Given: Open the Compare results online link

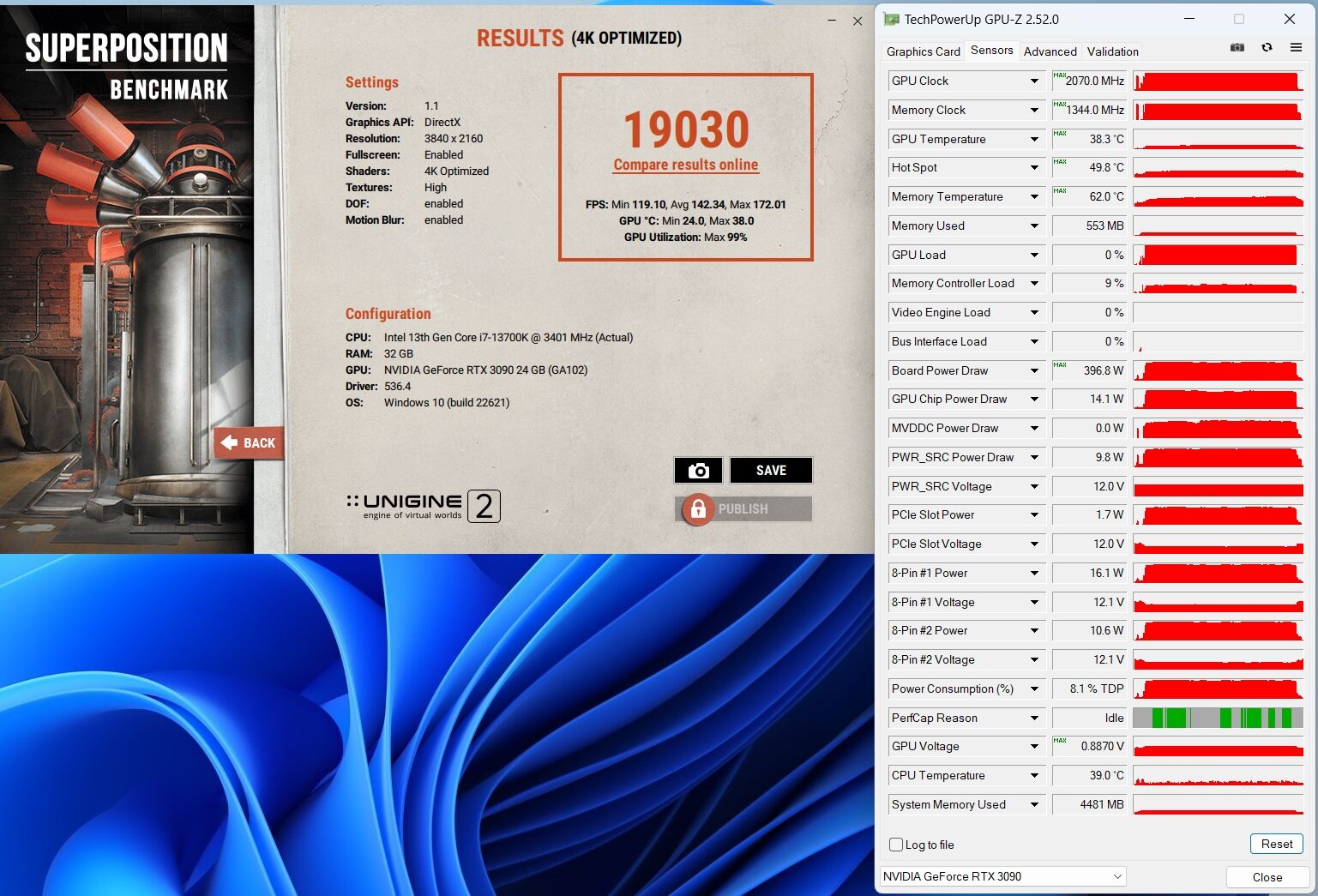Looking at the screenshot, I should (x=686, y=165).
